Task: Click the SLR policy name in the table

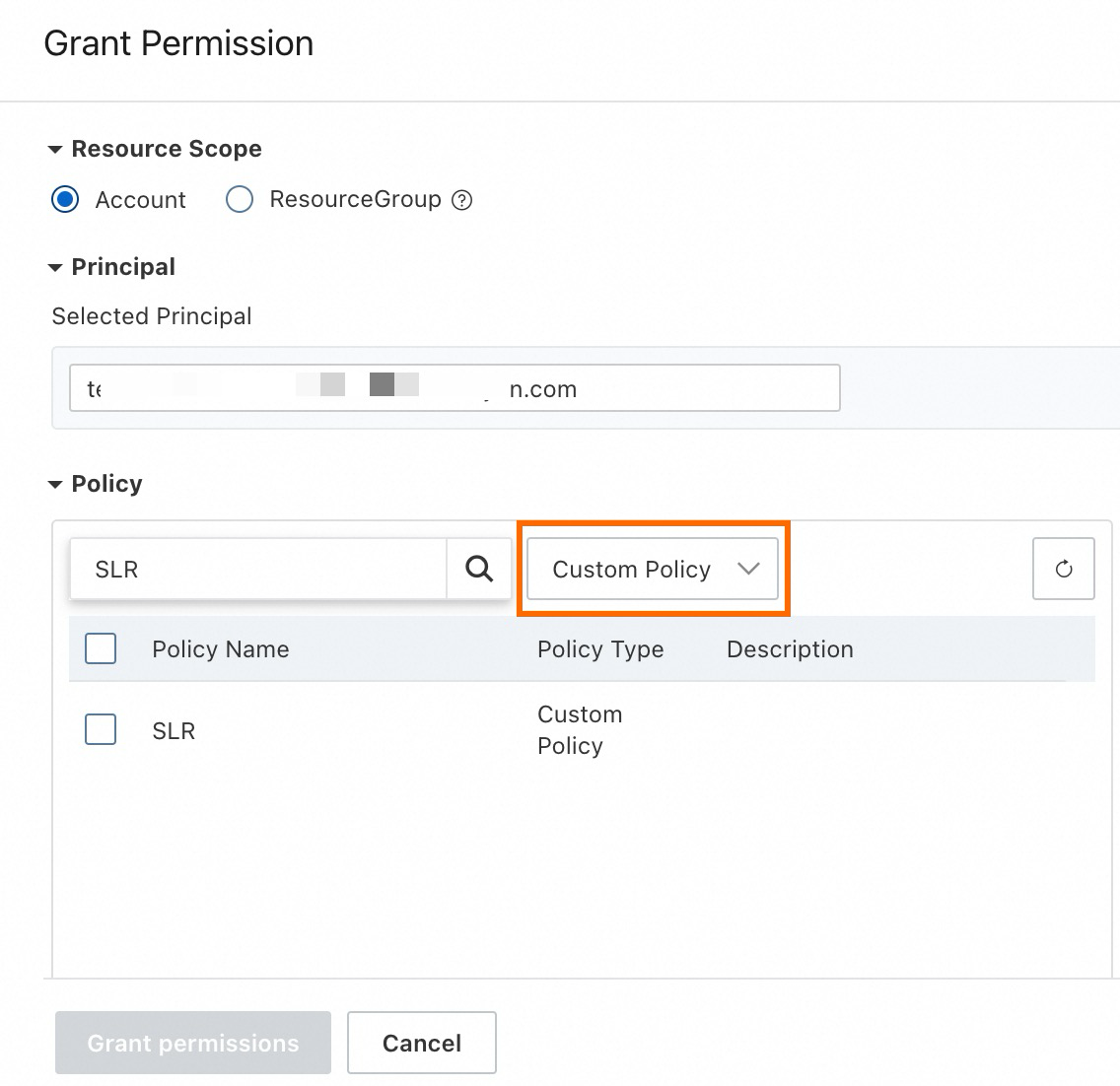Action: (x=174, y=731)
